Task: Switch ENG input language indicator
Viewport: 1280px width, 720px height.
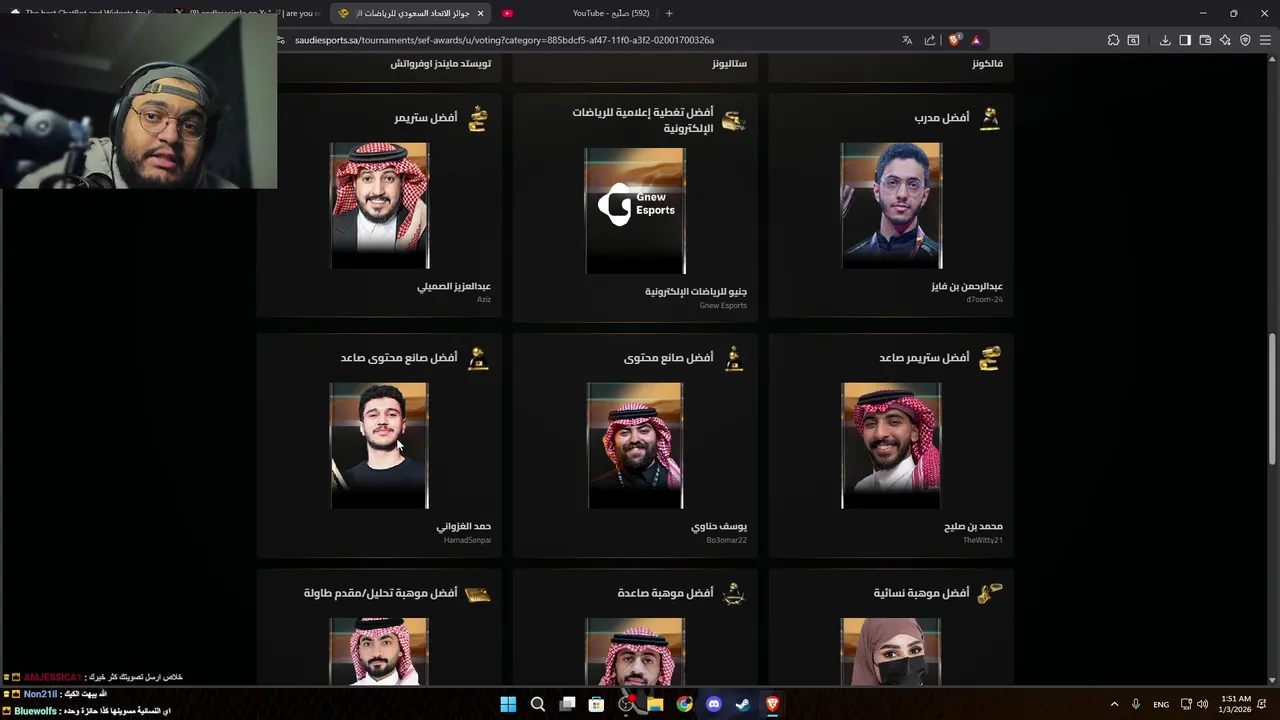Action: coord(1161,704)
